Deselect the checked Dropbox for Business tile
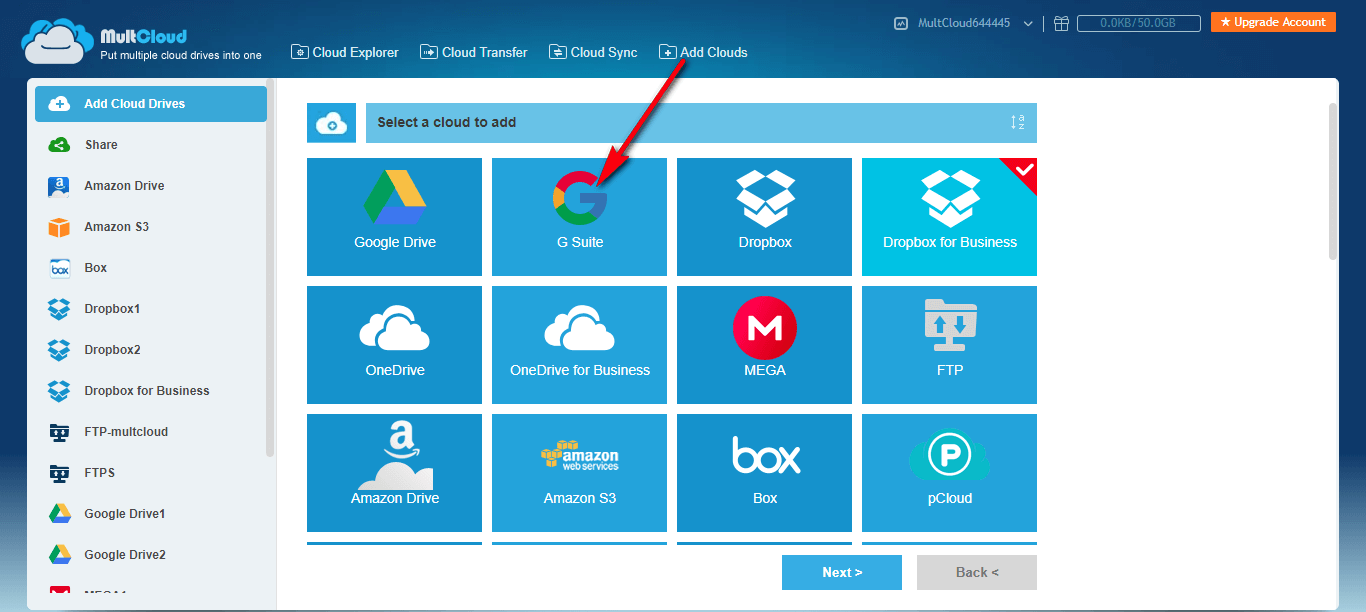The image size is (1366, 612). (x=949, y=216)
